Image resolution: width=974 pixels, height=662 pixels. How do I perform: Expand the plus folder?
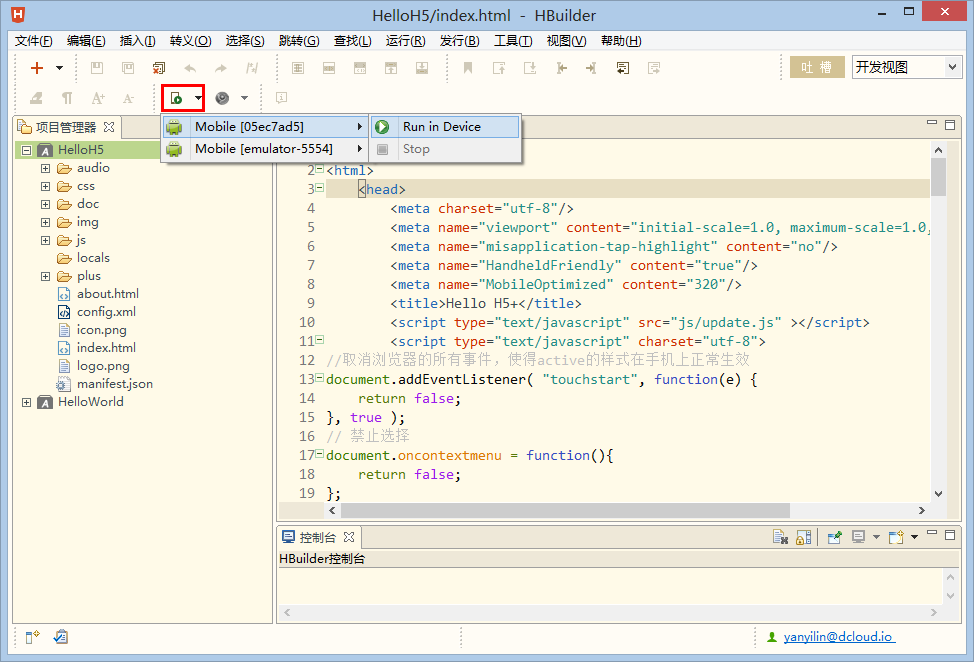click(x=45, y=276)
